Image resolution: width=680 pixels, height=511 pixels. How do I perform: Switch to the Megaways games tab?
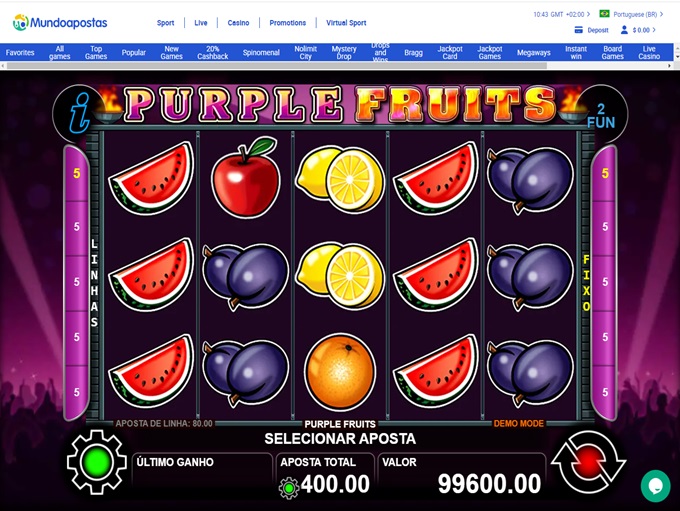click(533, 52)
